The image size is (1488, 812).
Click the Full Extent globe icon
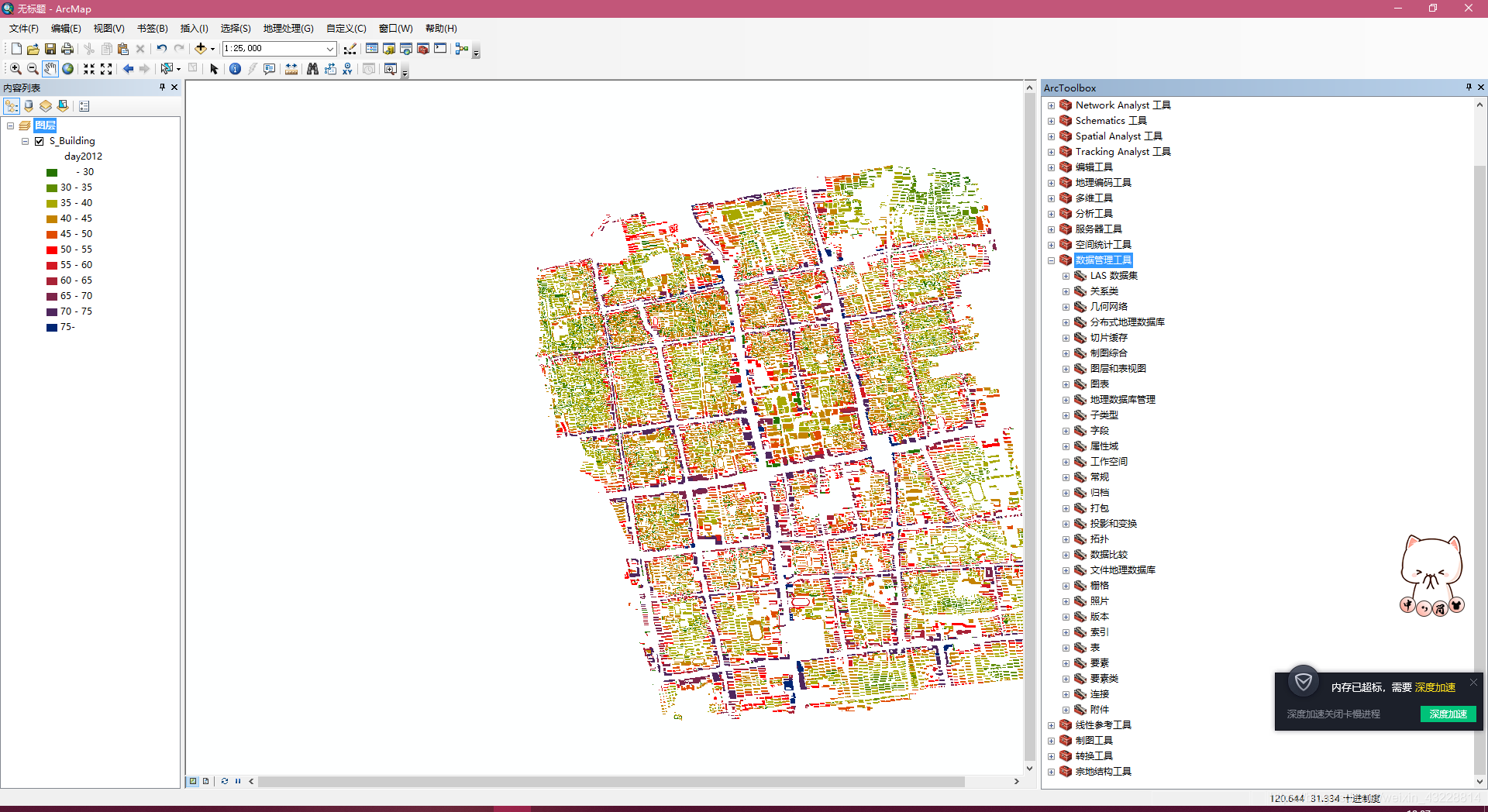point(68,69)
